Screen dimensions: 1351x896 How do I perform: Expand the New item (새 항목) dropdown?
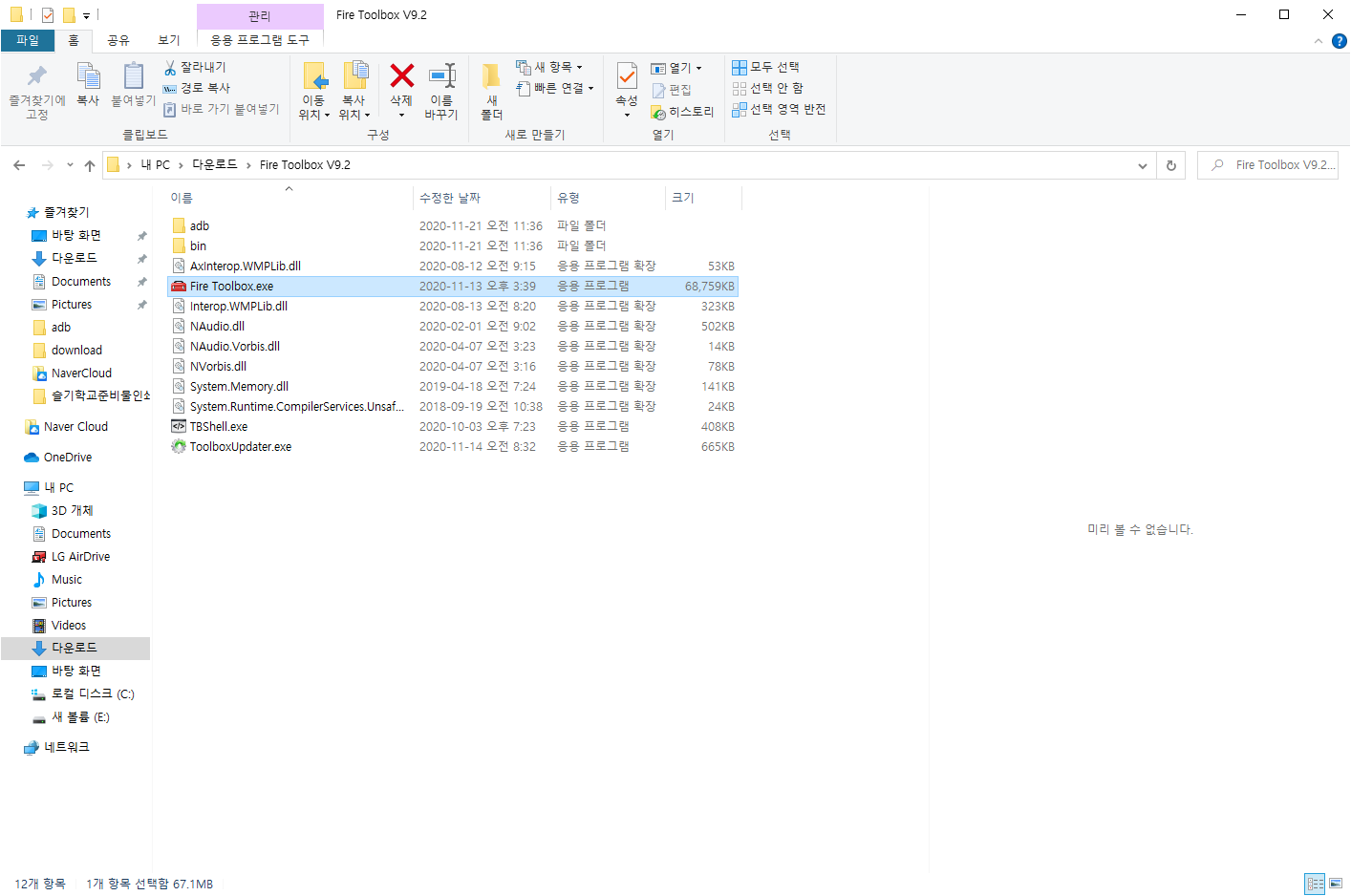[549, 67]
